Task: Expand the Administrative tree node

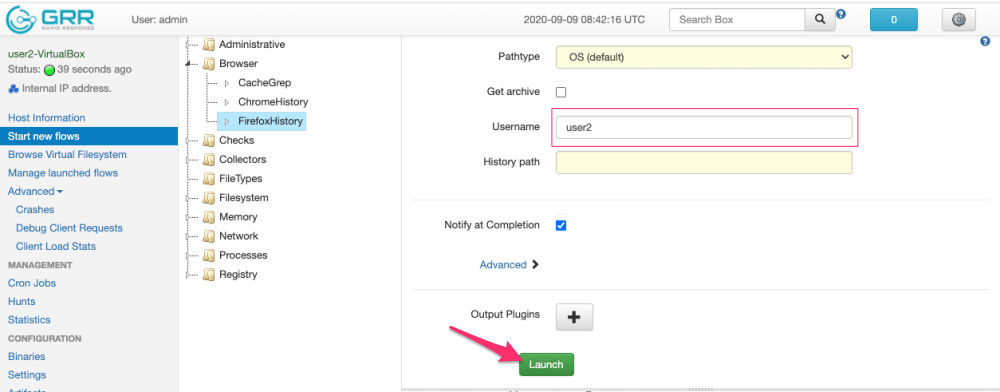Action: [188, 45]
